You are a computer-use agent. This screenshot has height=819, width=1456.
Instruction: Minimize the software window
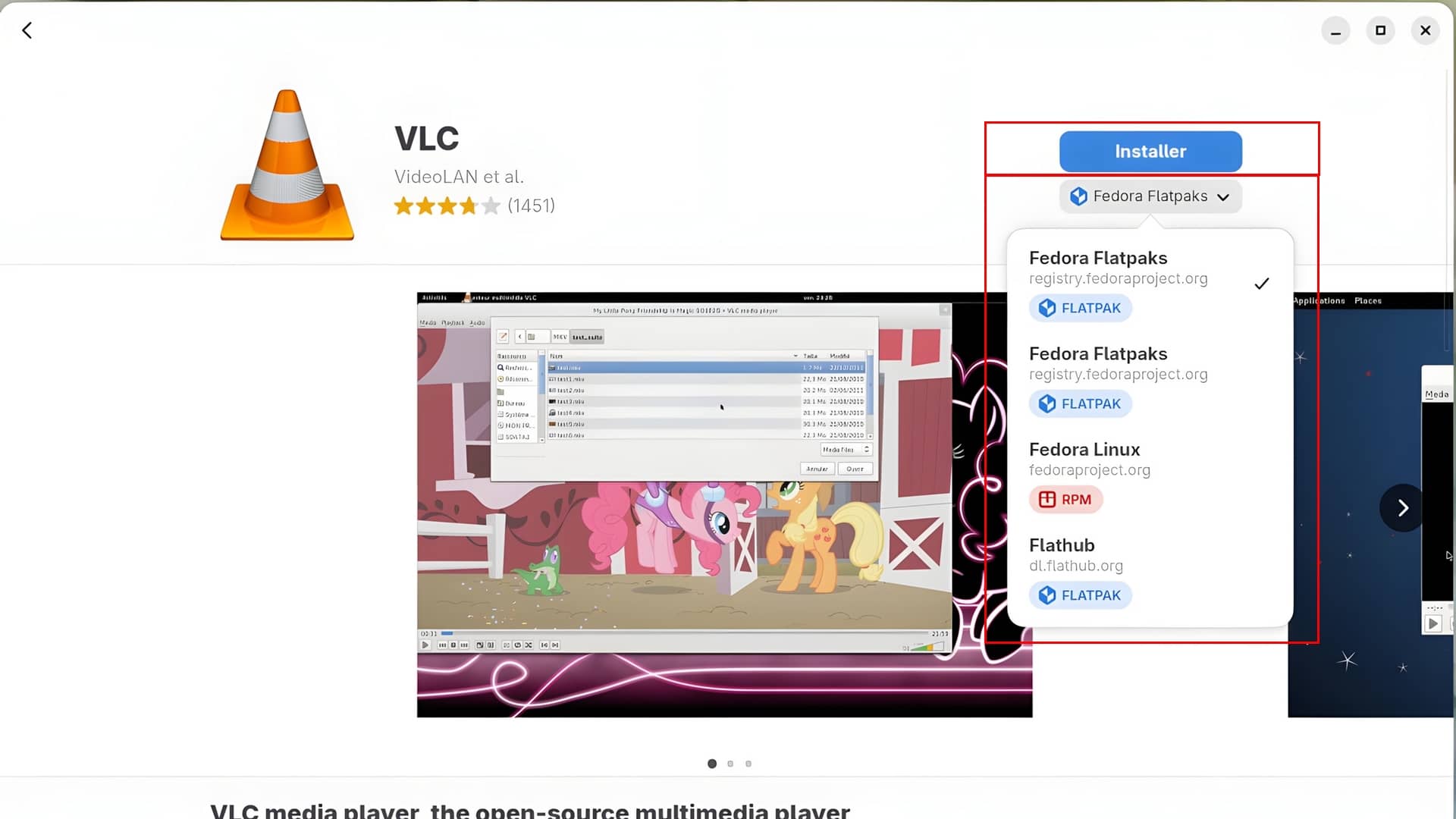tap(1335, 30)
